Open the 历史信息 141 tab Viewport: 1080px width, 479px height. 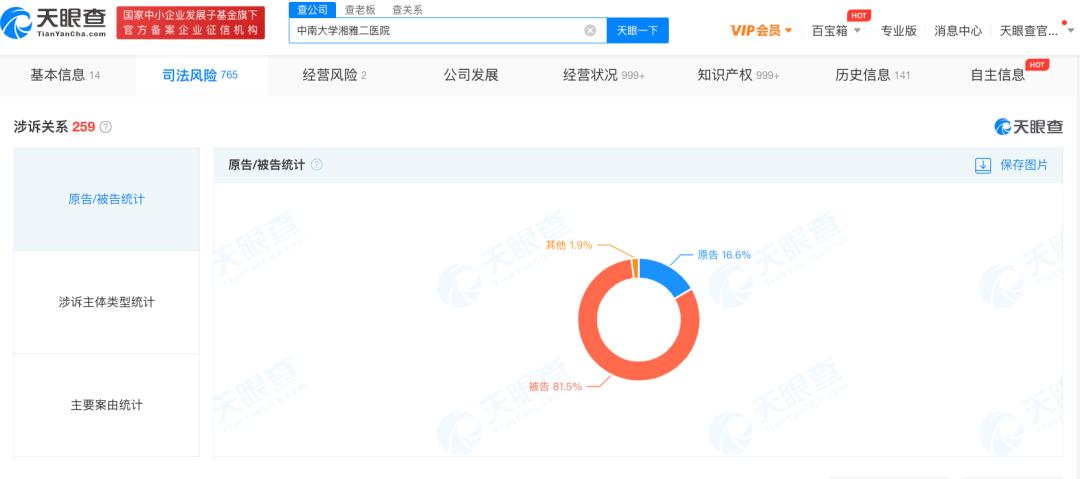click(873, 75)
